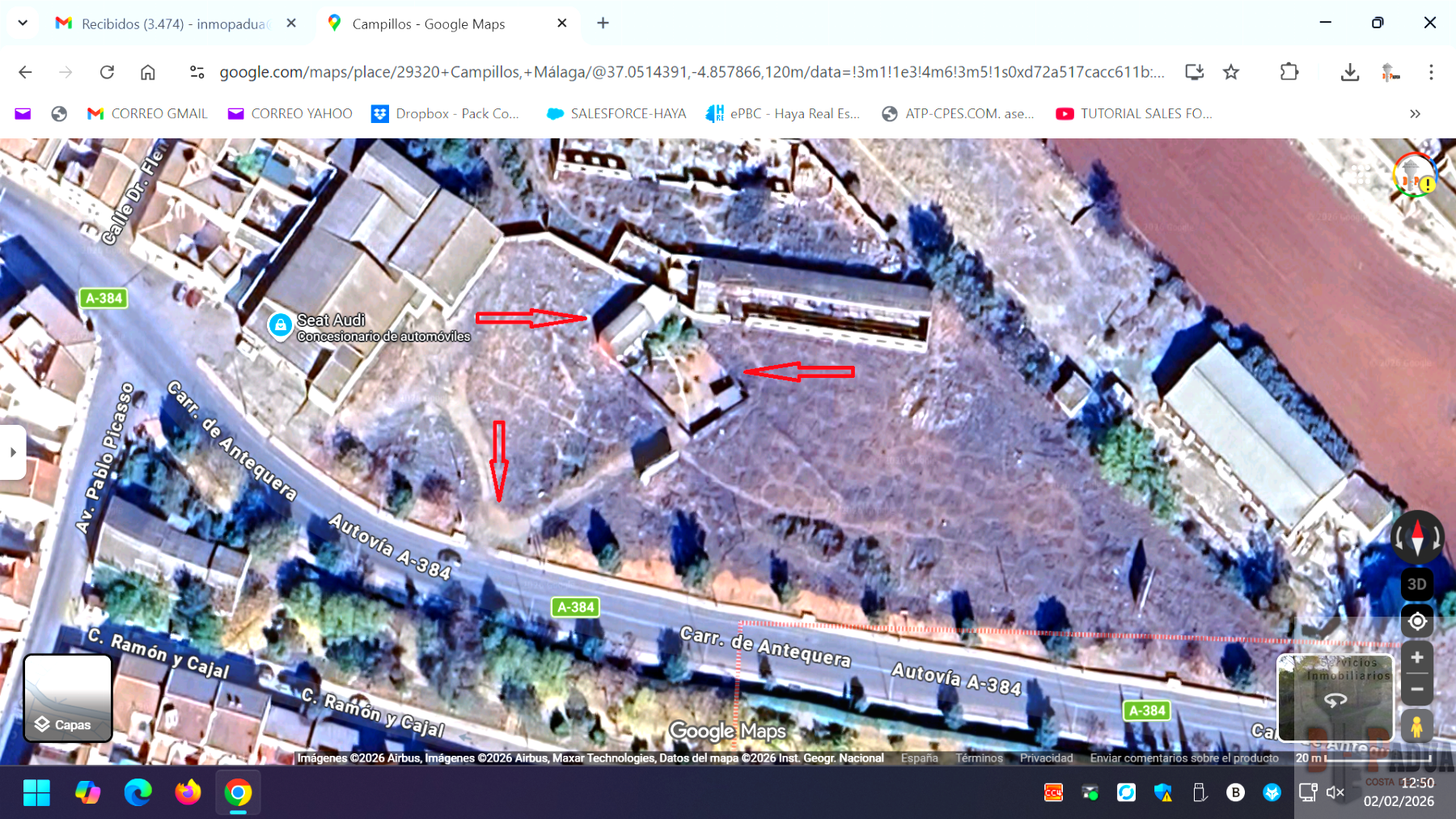This screenshot has height=819, width=1456.
Task: Expand the collapsed side panel arrow
Action: click(13, 452)
